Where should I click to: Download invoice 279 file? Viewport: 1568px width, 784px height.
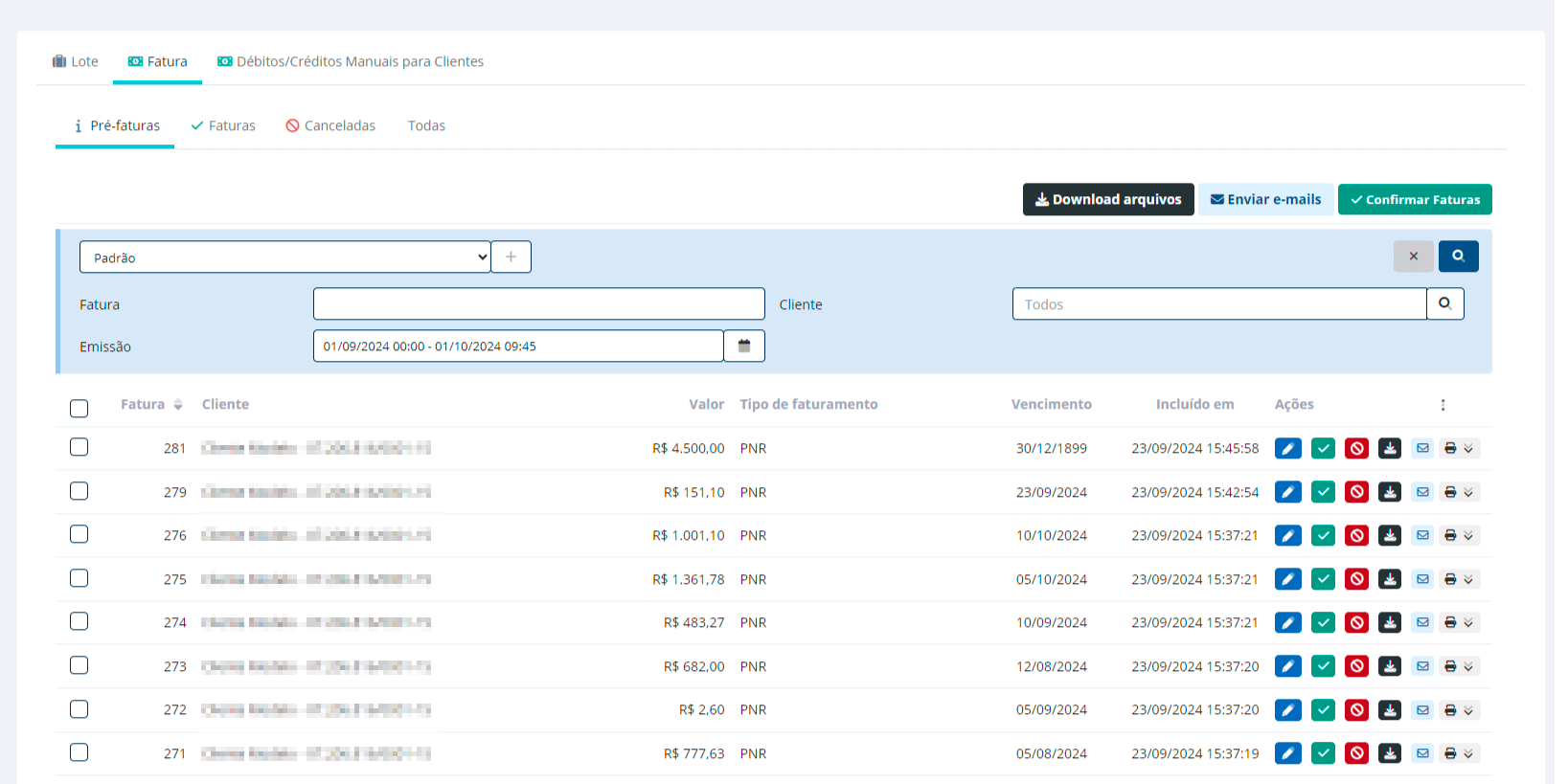click(x=1390, y=492)
